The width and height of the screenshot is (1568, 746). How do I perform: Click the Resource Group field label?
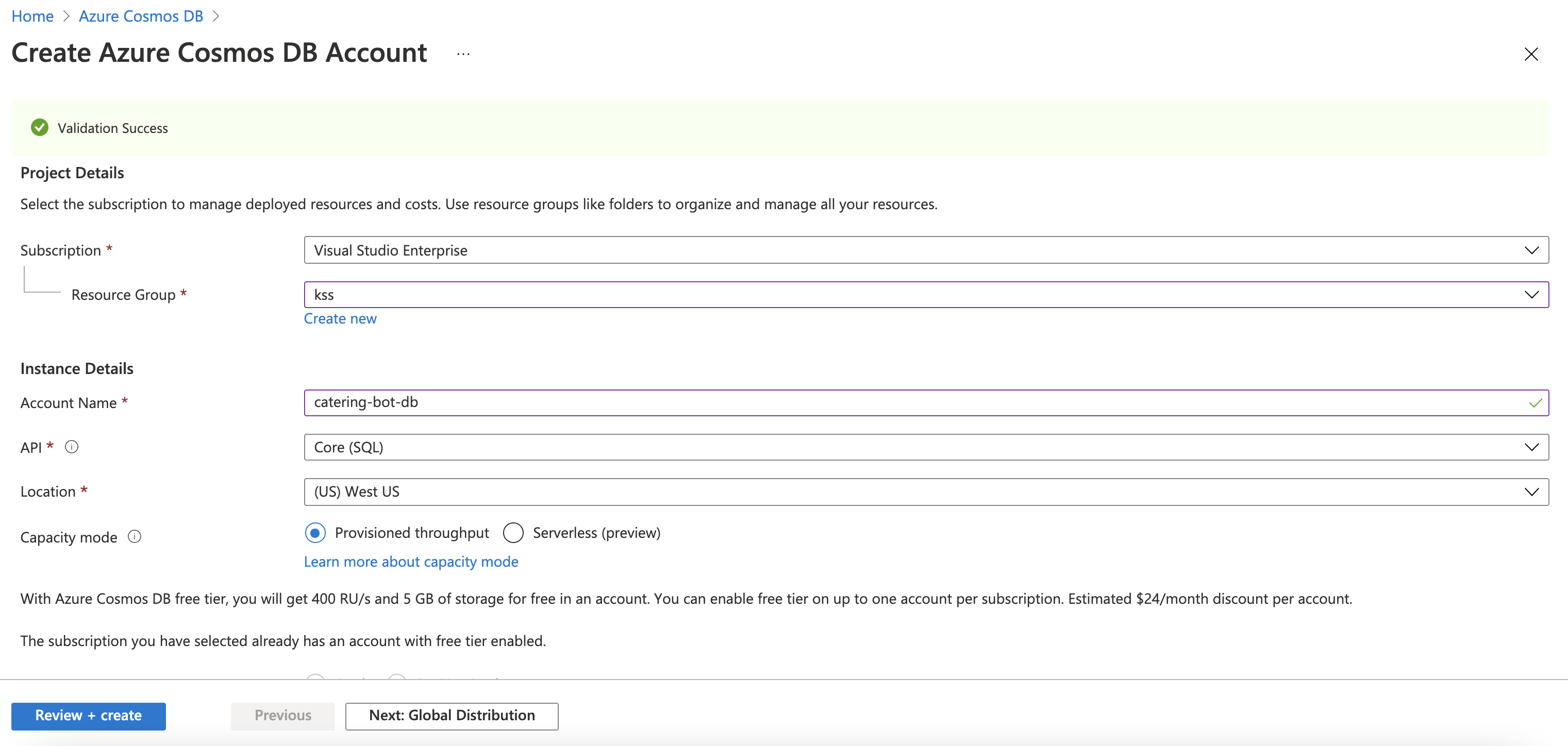tap(124, 295)
